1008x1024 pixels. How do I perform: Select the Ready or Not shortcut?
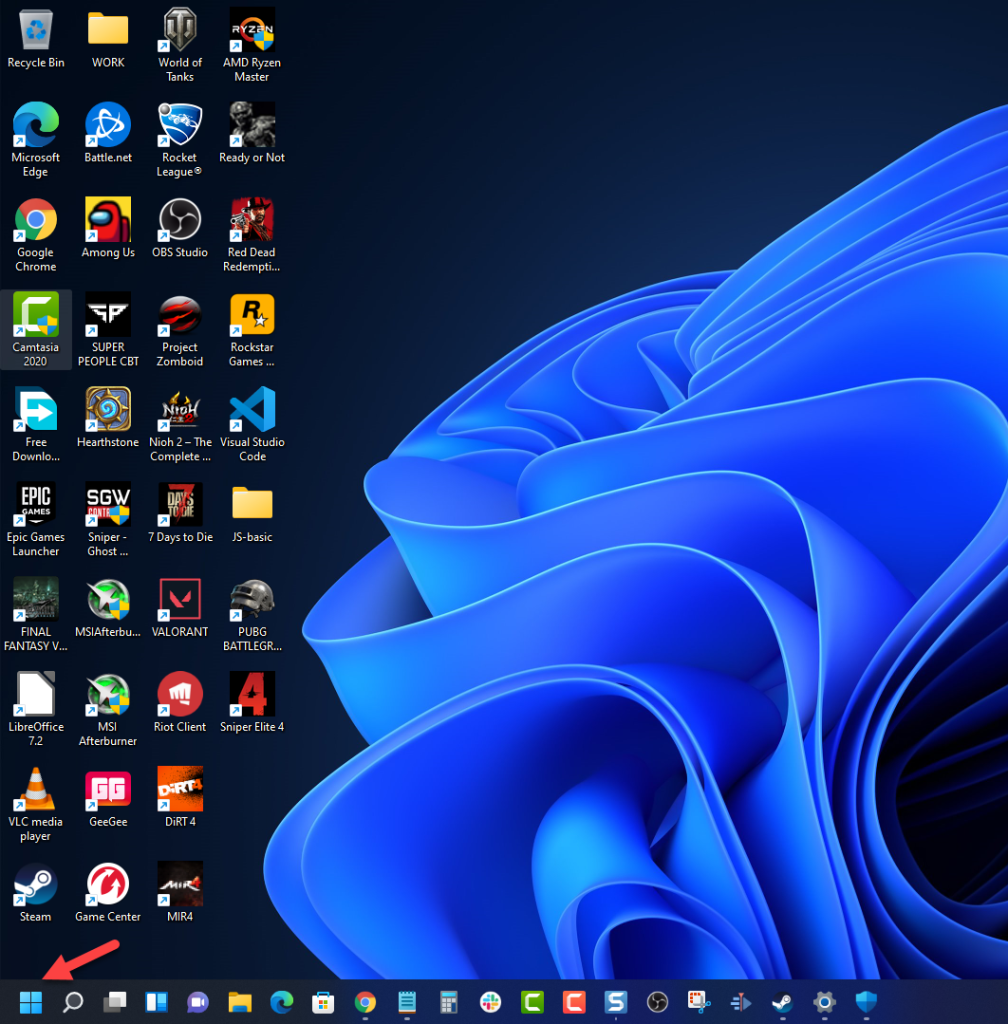click(x=252, y=133)
